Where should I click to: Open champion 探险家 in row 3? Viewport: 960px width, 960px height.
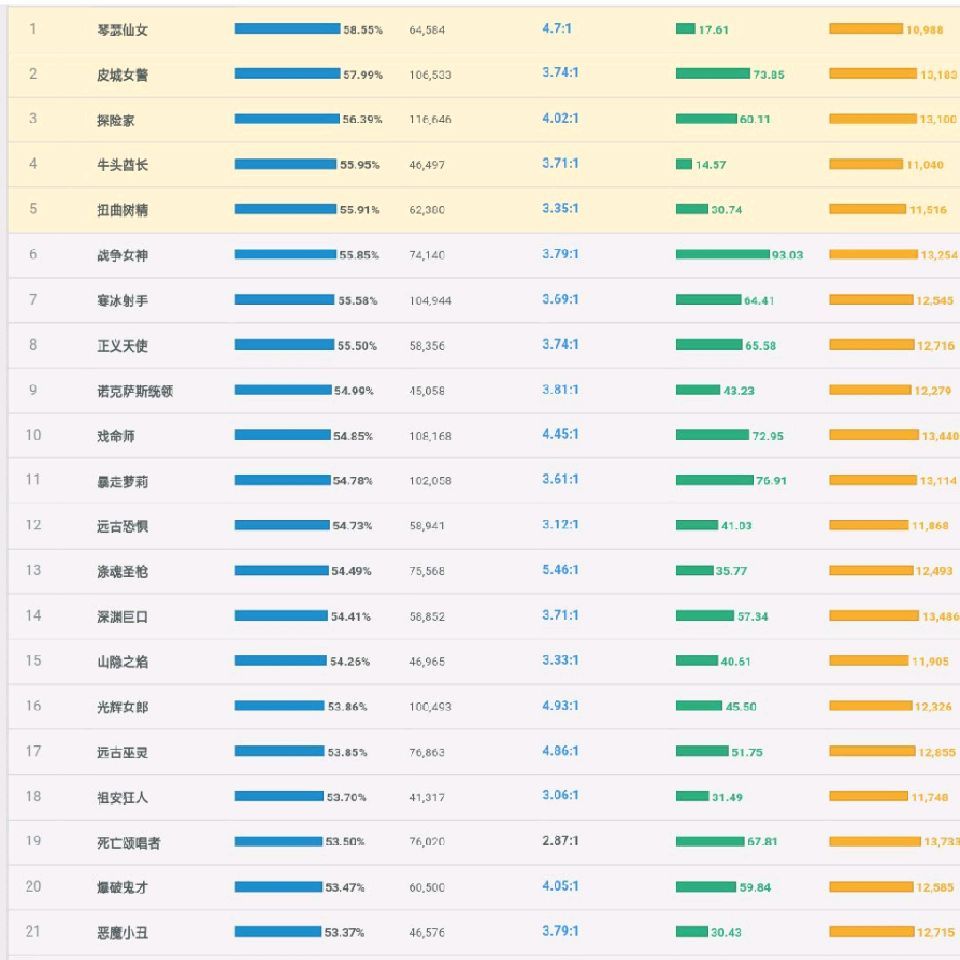(116, 120)
